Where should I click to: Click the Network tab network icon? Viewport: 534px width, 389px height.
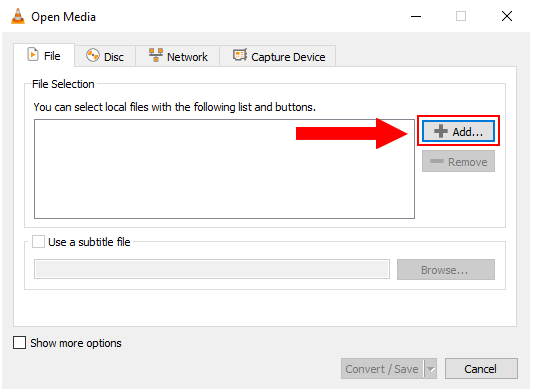point(156,55)
